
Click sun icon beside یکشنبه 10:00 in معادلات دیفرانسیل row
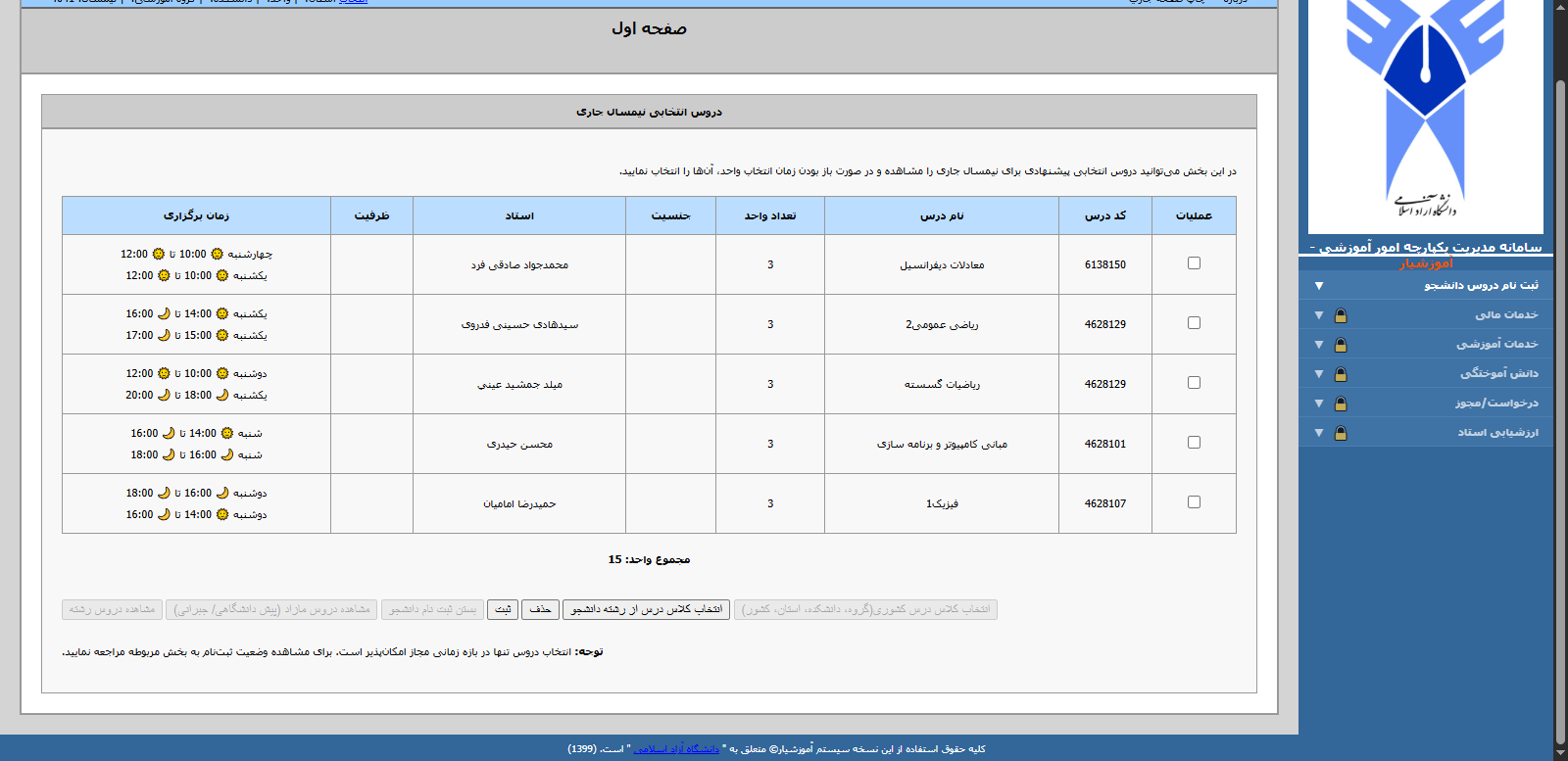[222, 275]
